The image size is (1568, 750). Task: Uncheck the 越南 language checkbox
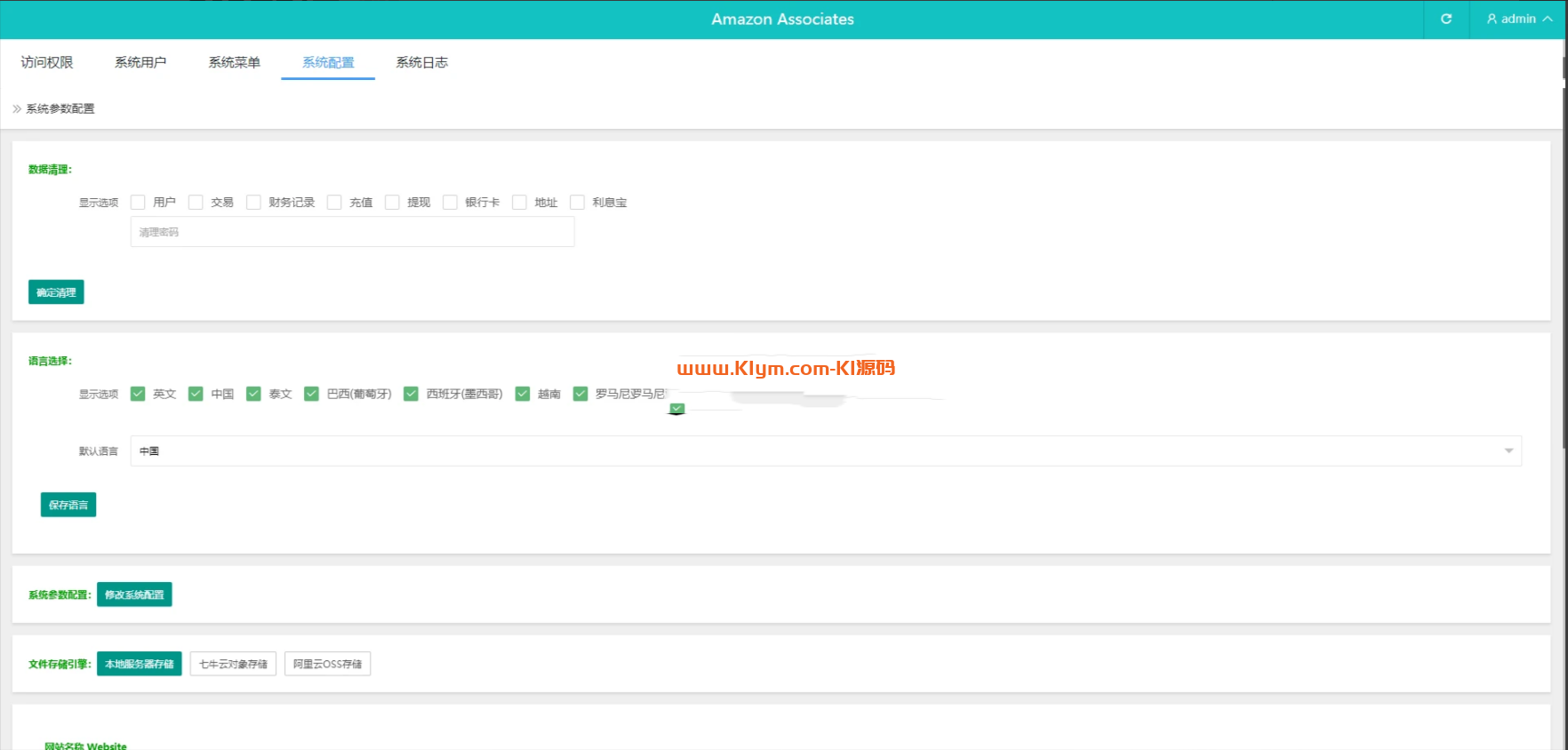tap(523, 394)
